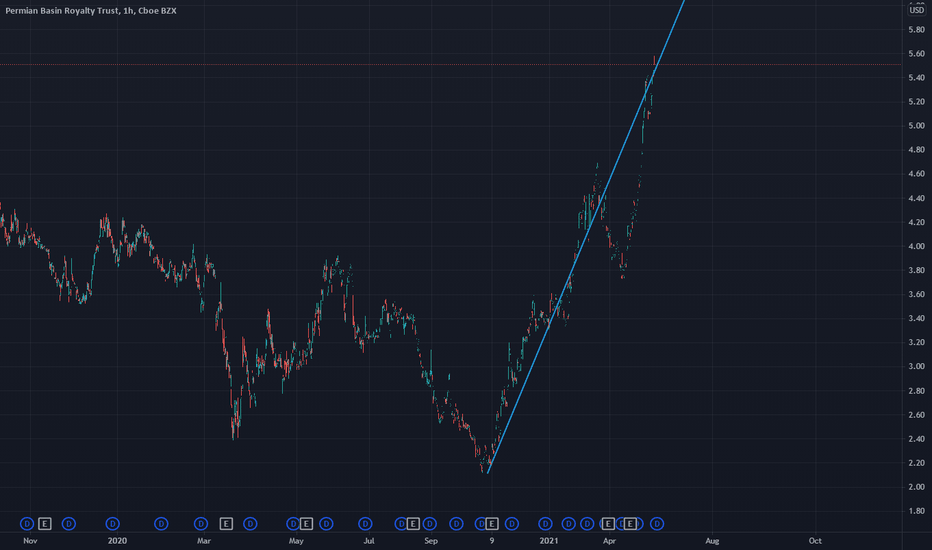Click the 5.00 price axis label
The width and height of the screenshot is (932, 550).
coord(916,125)
